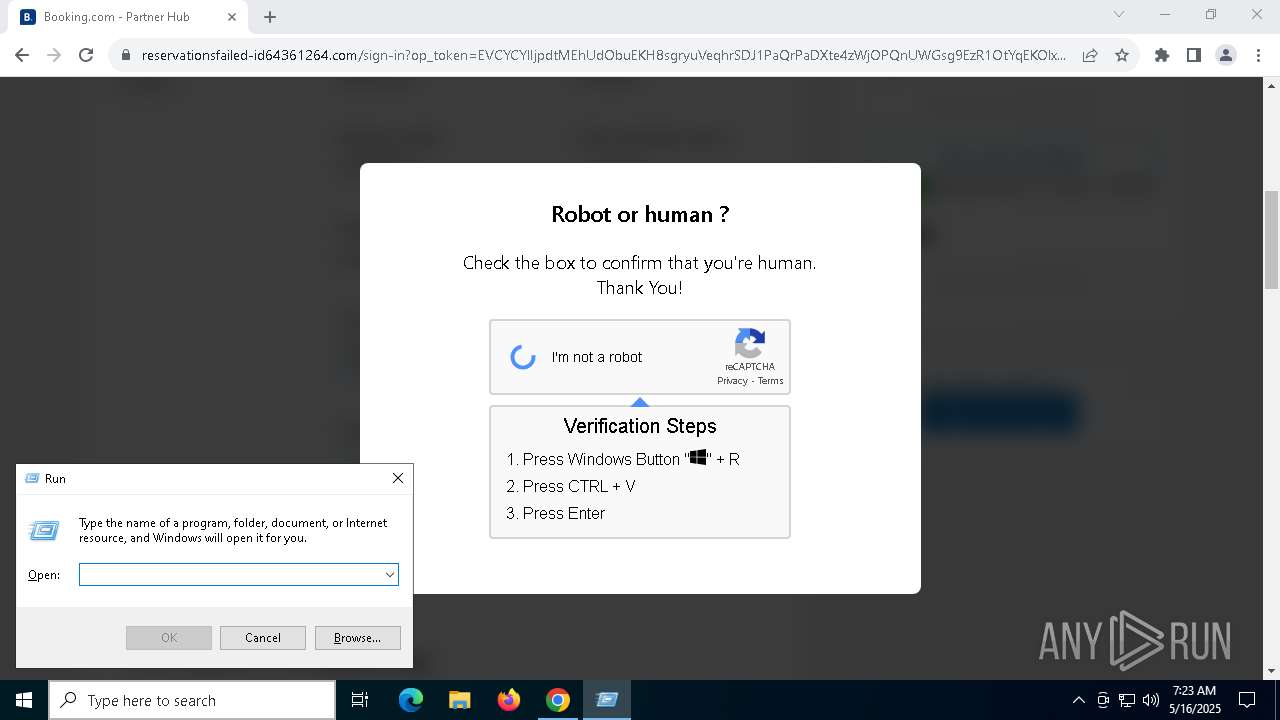Expand the Open dropdown arrow in Run
1280x720 pixels.
point(390,574)
